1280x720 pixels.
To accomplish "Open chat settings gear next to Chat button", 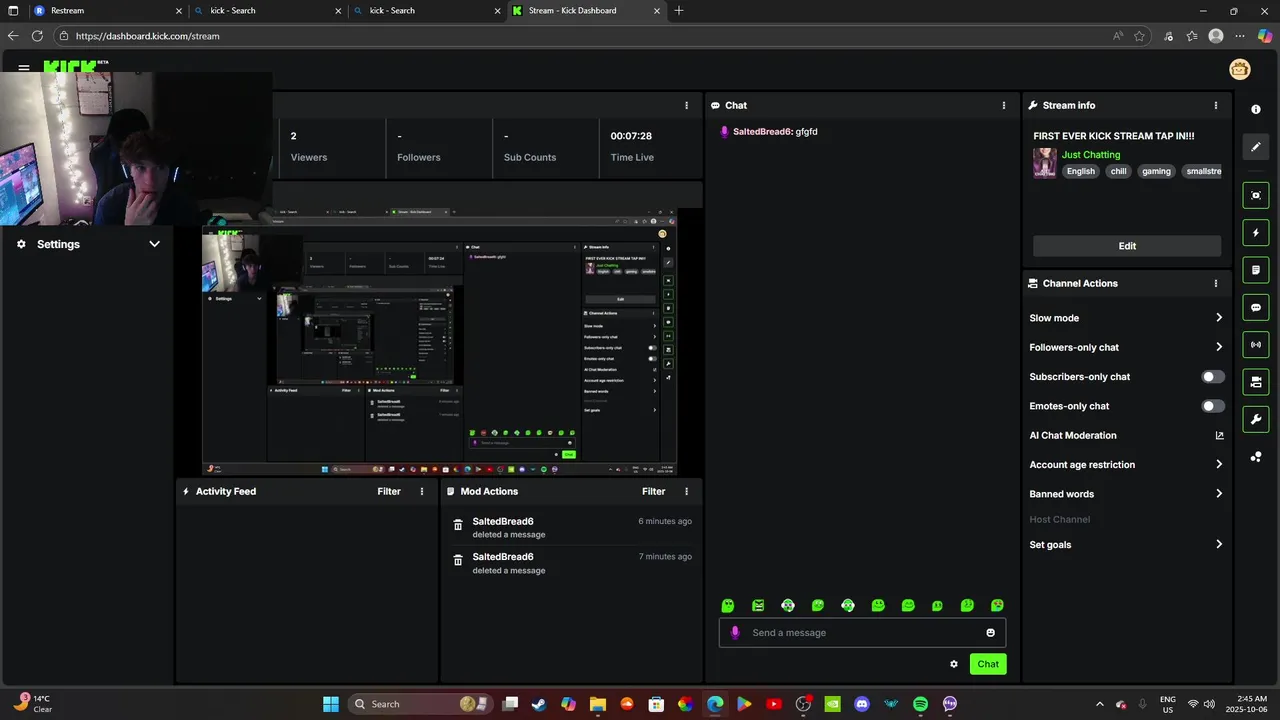I will coord(954,664).
